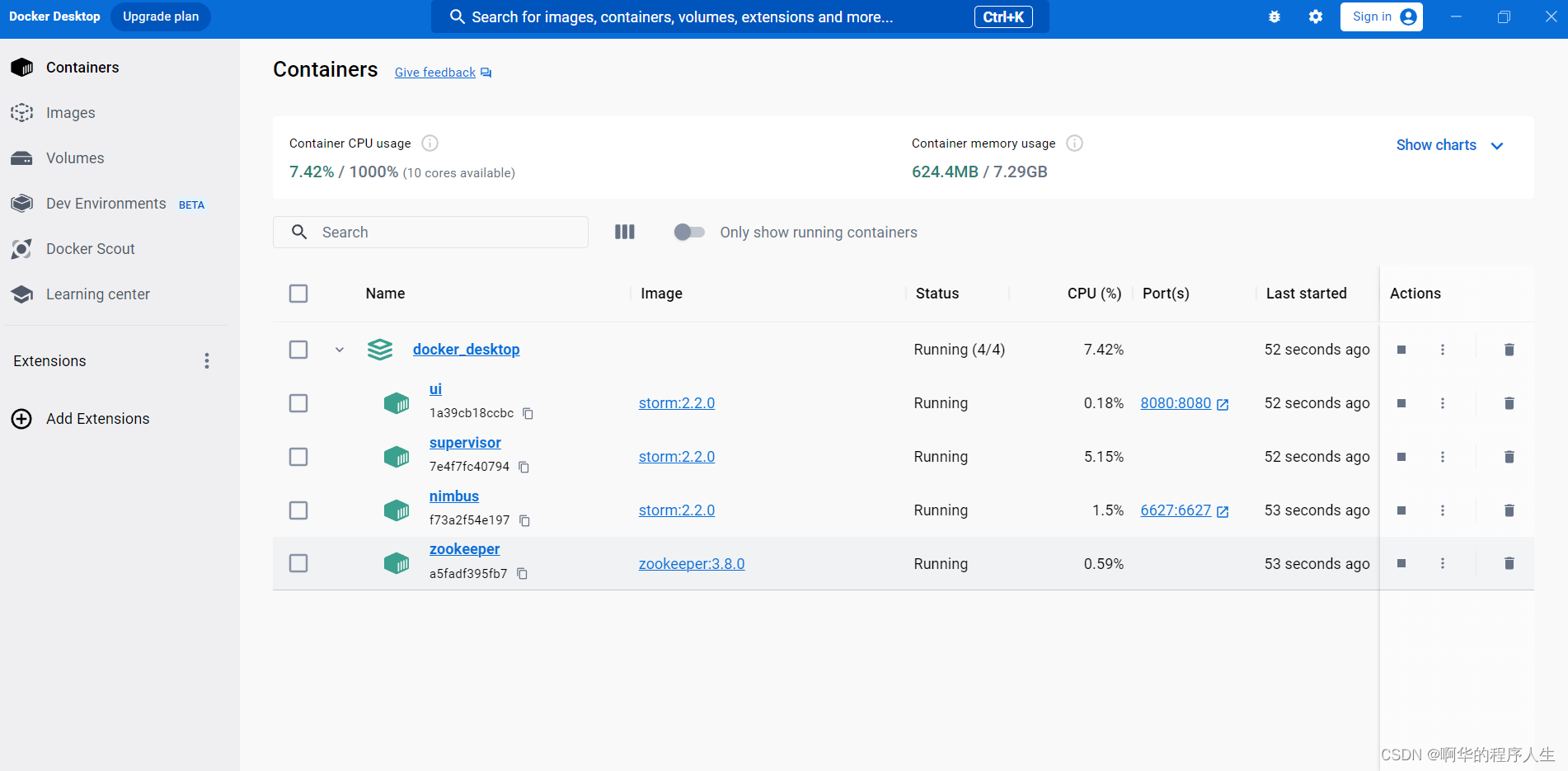
Task: Copy nimbus container ID f73a2f54e197
Action: pyautogui.click(x=524, y=520)
